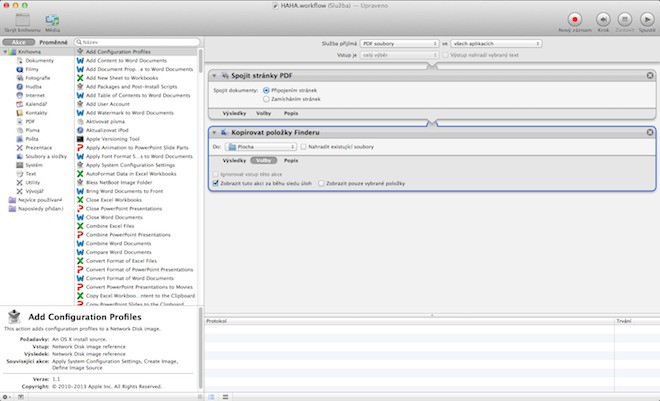
Task: Collapse the Knihovna tree node
Action: point(7,52)
